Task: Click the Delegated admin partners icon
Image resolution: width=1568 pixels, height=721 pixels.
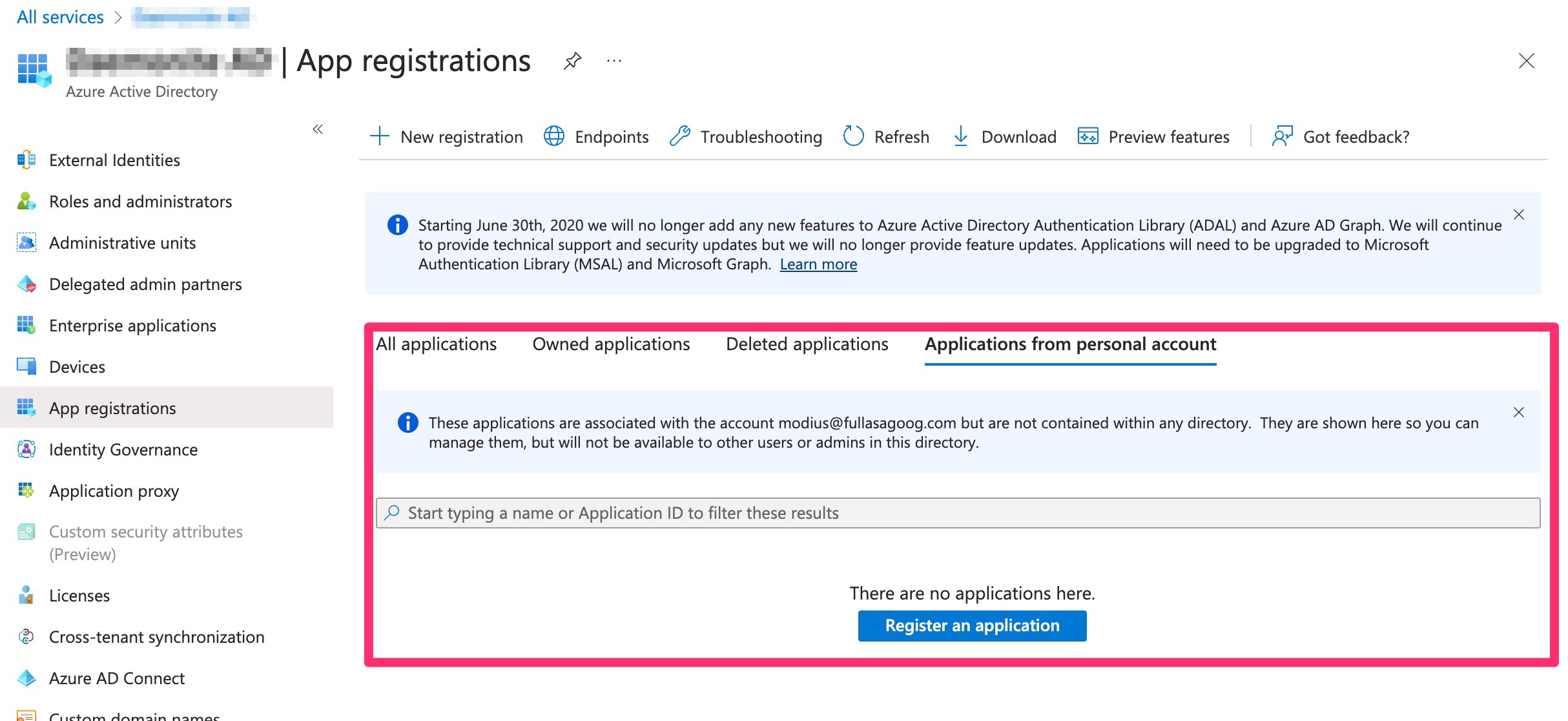Action: [x=26, y=284]
